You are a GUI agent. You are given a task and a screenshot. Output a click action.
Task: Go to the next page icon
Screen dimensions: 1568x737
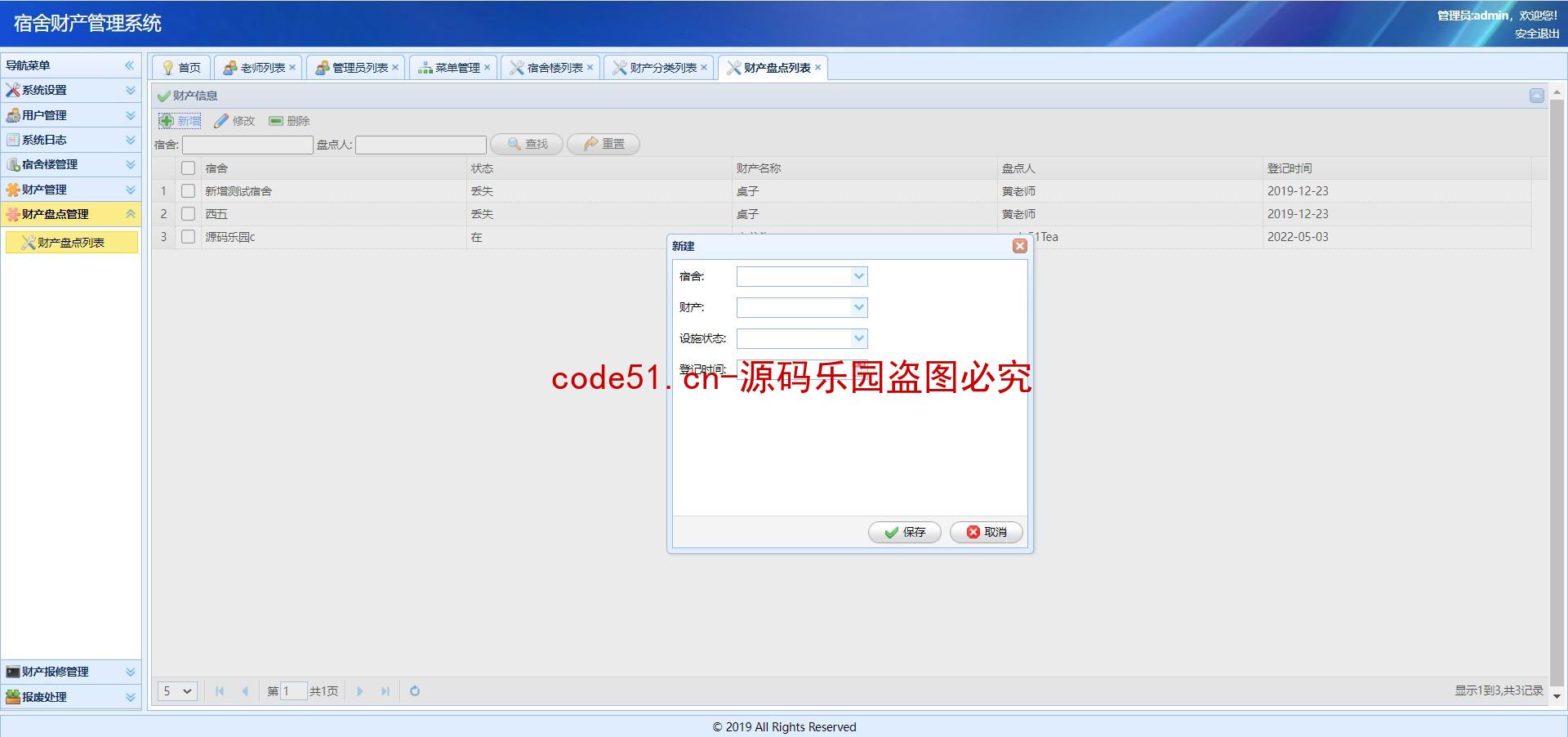pos(359,691)
